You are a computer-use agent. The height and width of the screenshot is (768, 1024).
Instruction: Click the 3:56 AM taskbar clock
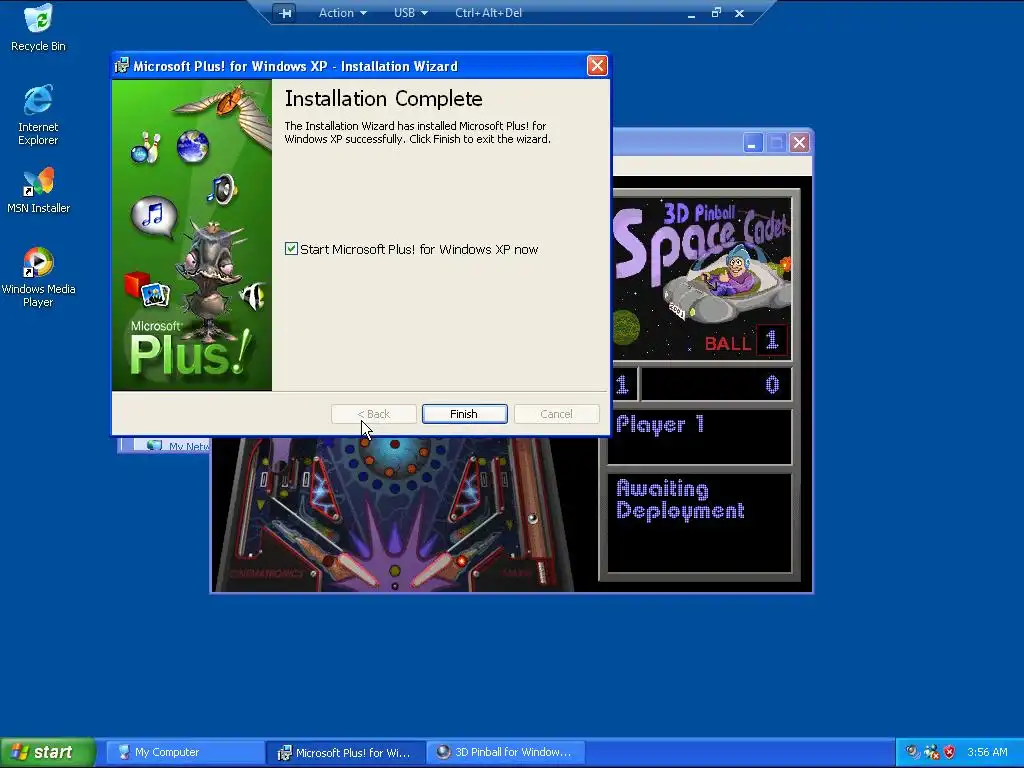tap(987, 752)
